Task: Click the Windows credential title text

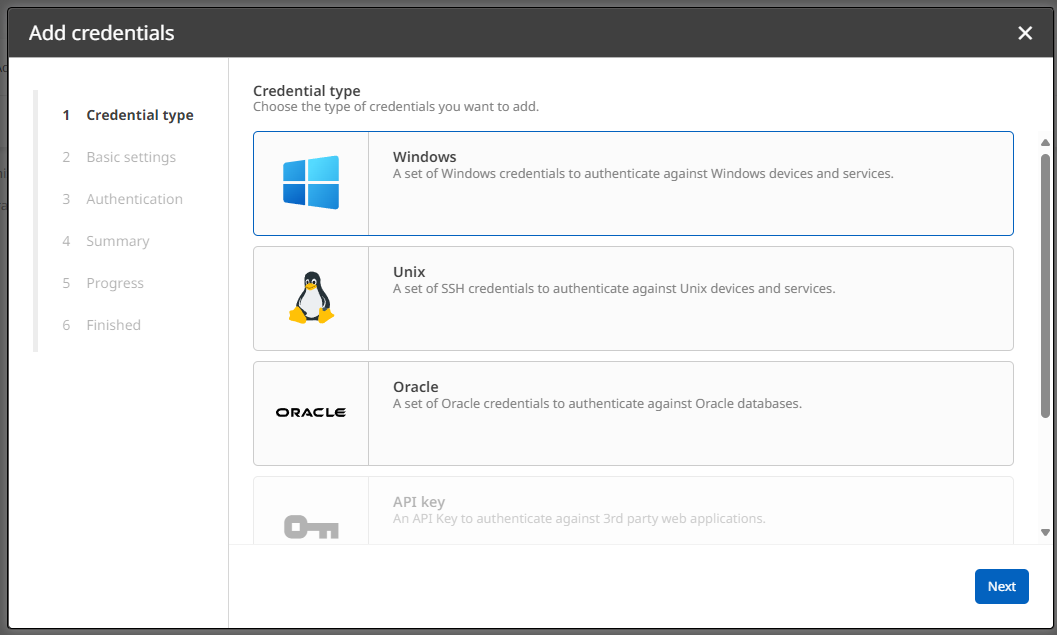Action: coord(424,157)
